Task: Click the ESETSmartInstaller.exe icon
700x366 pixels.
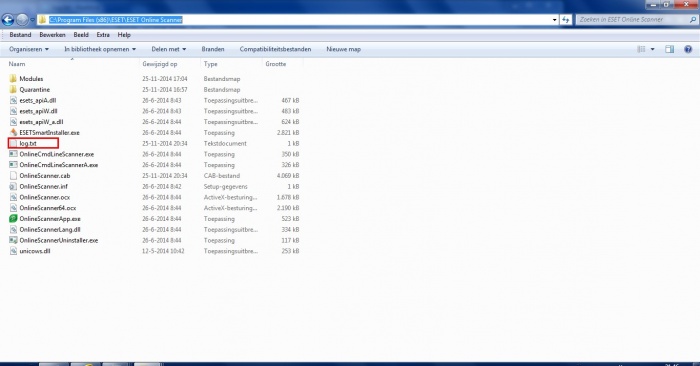Action: click(13, 133)
